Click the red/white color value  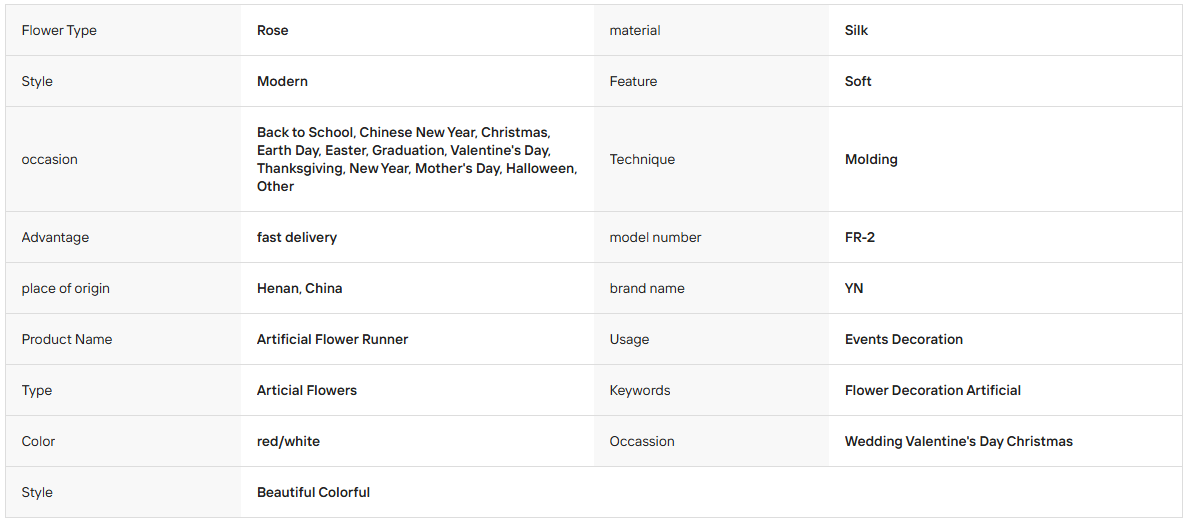click(x=288, y=441)
